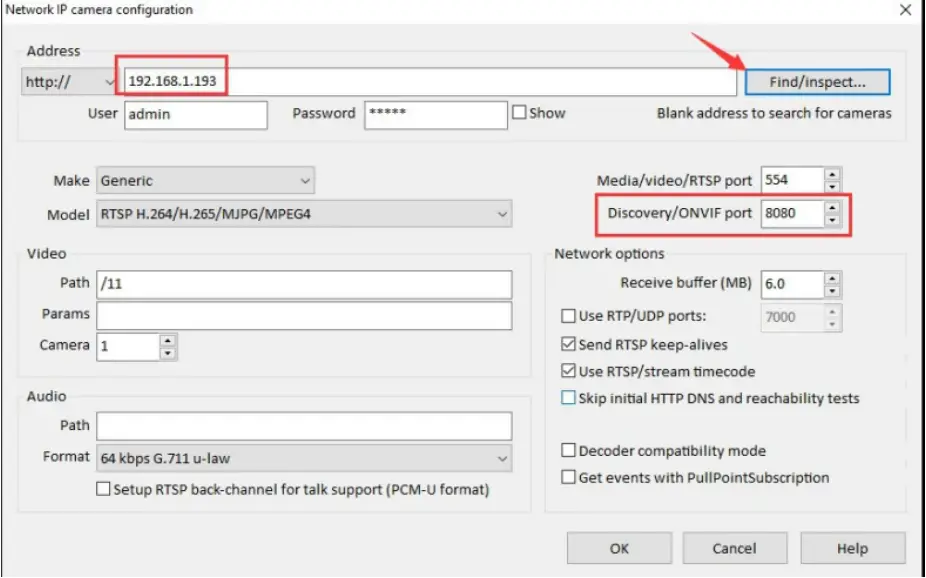Turn on Decoder compatibility mode
Image resolution: width=926 pixels, height=578 pixels.
click(569, 450)
